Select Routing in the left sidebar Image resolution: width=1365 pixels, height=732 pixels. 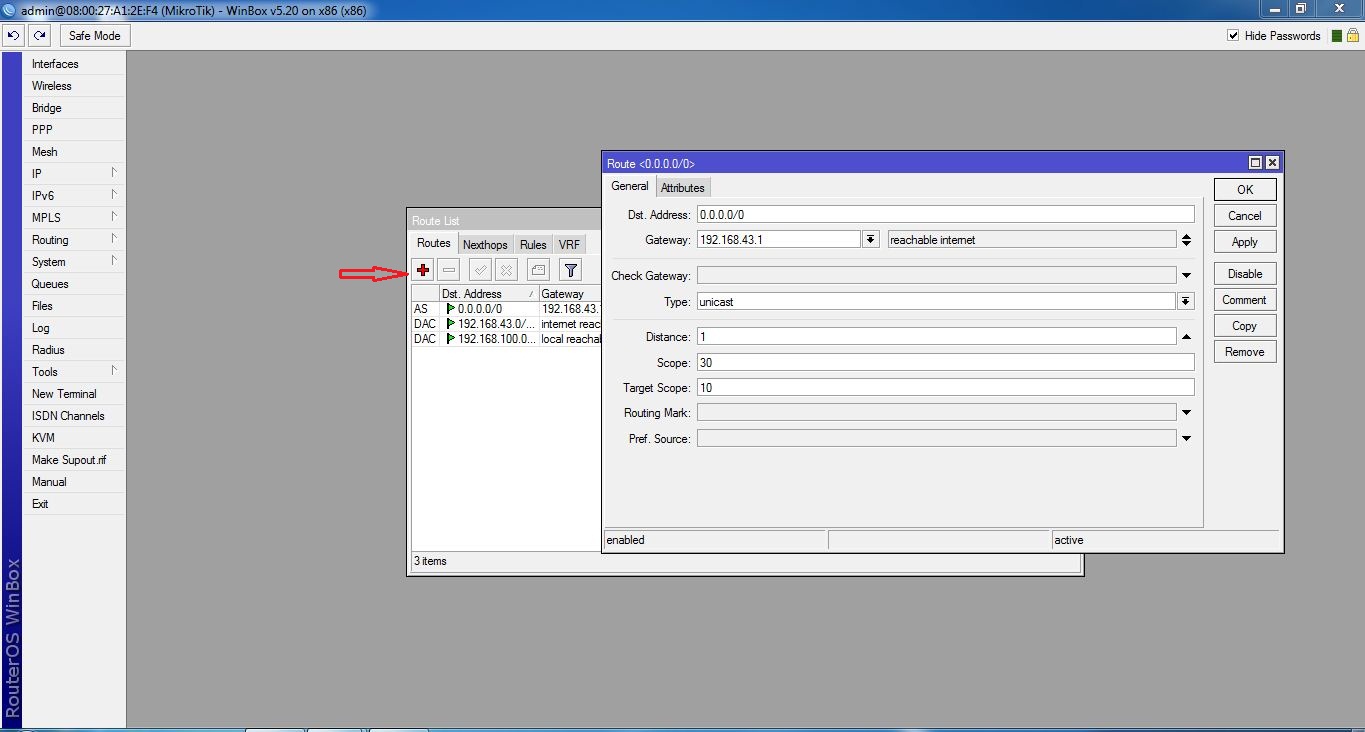50,239
